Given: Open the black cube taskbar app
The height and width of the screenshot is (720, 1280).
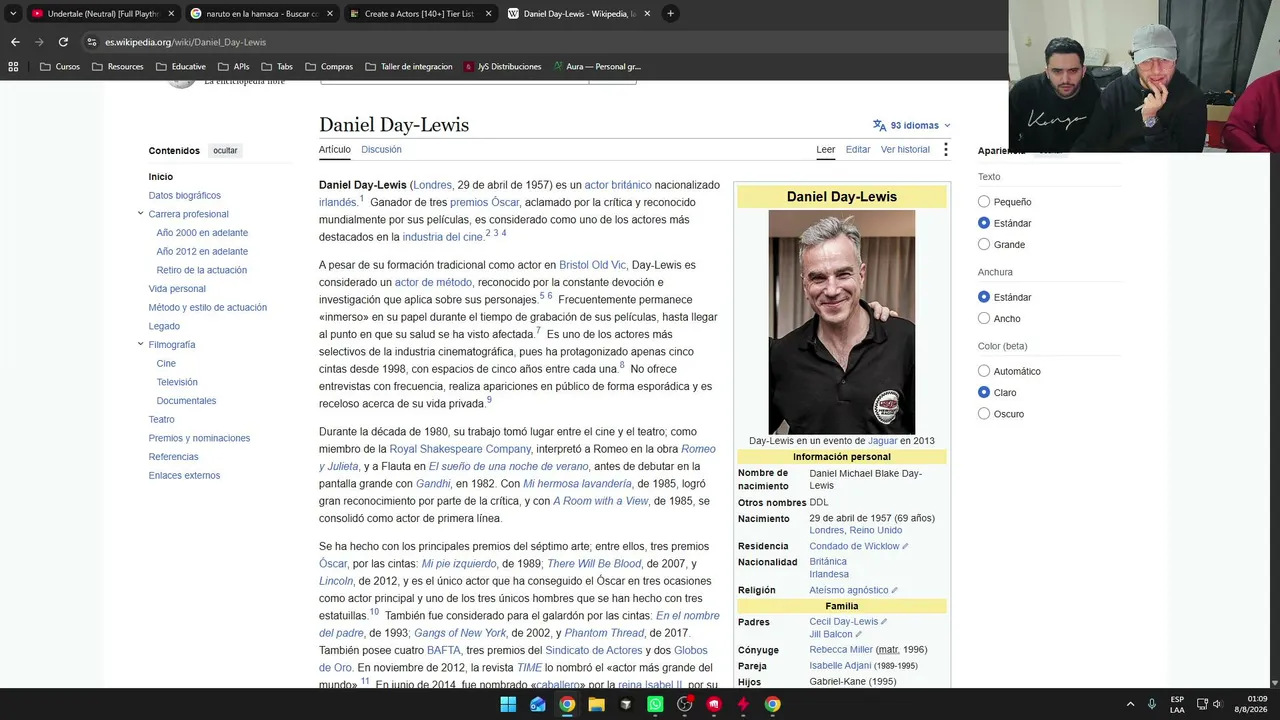Looking at the screenshot, I should point(626,704).
